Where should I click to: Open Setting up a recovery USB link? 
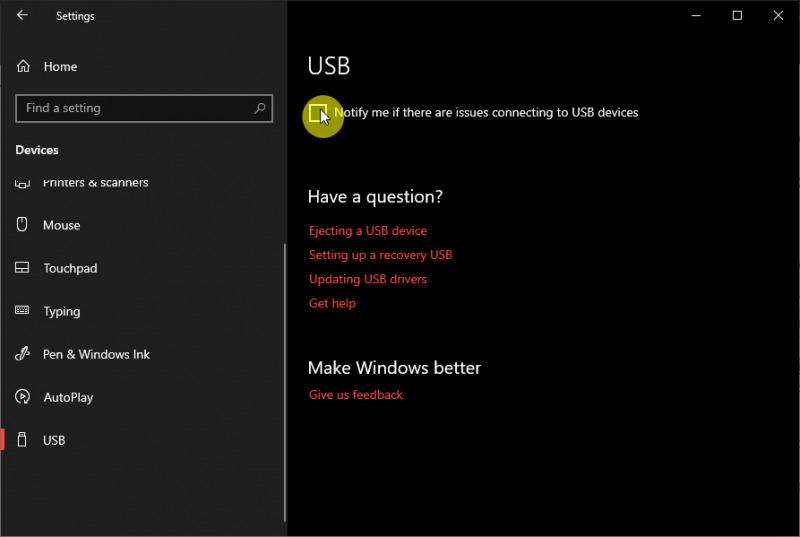[380, 255]
